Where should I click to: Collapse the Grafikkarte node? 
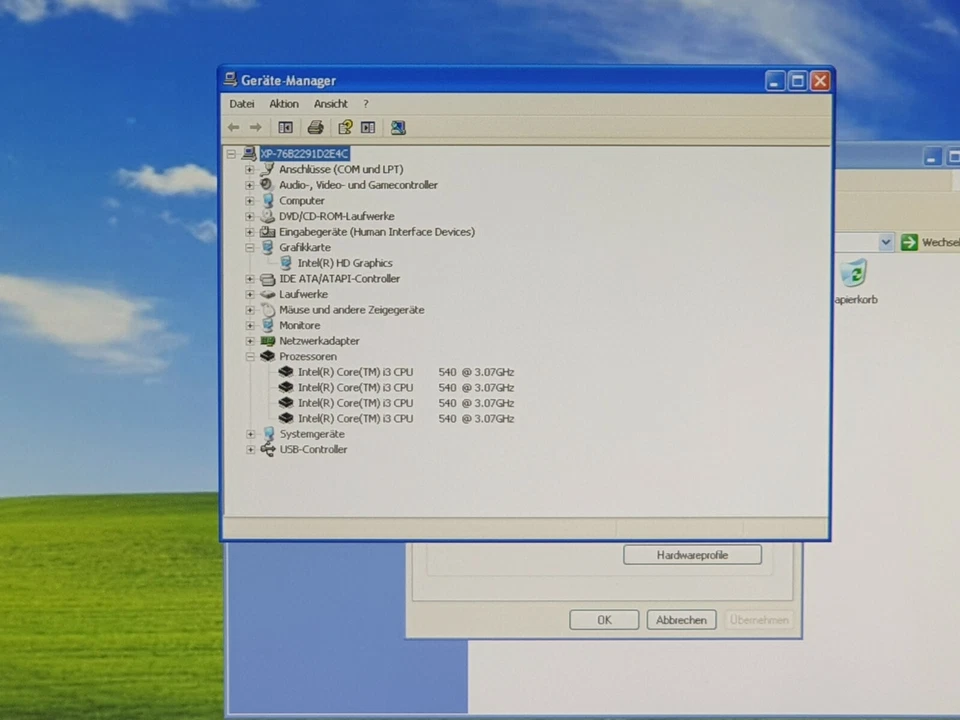coord(250,247)
